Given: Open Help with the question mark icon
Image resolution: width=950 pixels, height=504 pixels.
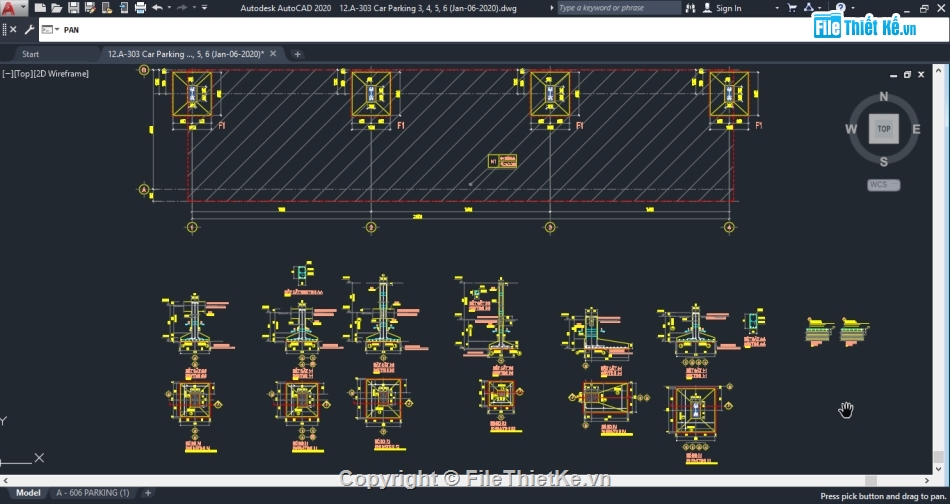Looking at the screenshot, I should 840,8.
